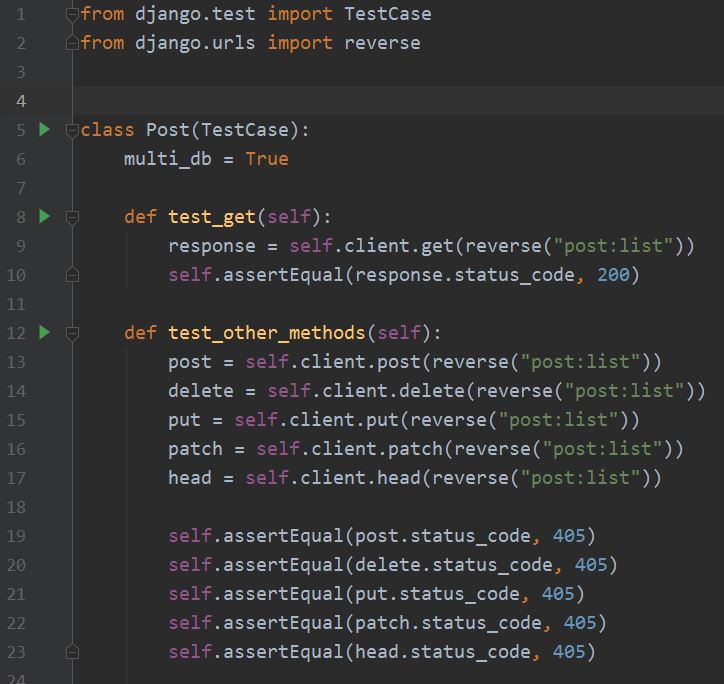Image resolution: width=724 pixels, height=684 pixels.
Task: Click the run arrow beside test_get
Action: click(43, 217)
